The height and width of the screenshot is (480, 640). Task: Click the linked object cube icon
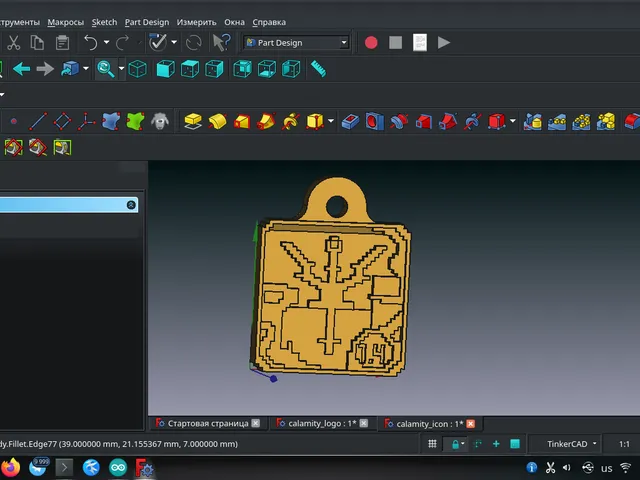[70, 69]
